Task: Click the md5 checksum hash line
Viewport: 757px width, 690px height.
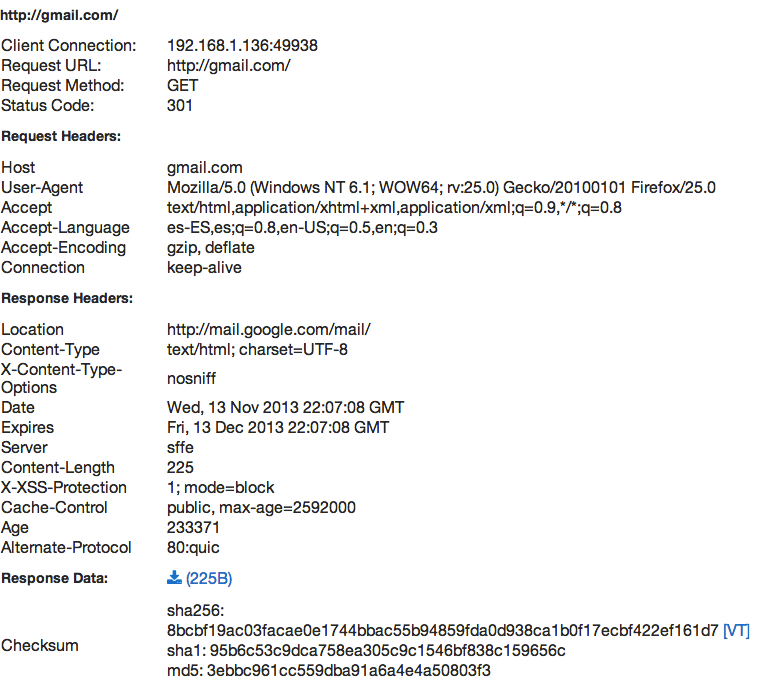Action: point(329,671)
